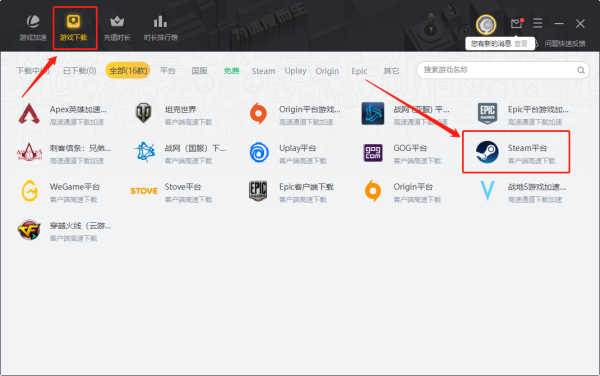Viewport: 600px width, 376px height.
Task: Select the 国服 filter tab
Action: [x=199, y=71]
